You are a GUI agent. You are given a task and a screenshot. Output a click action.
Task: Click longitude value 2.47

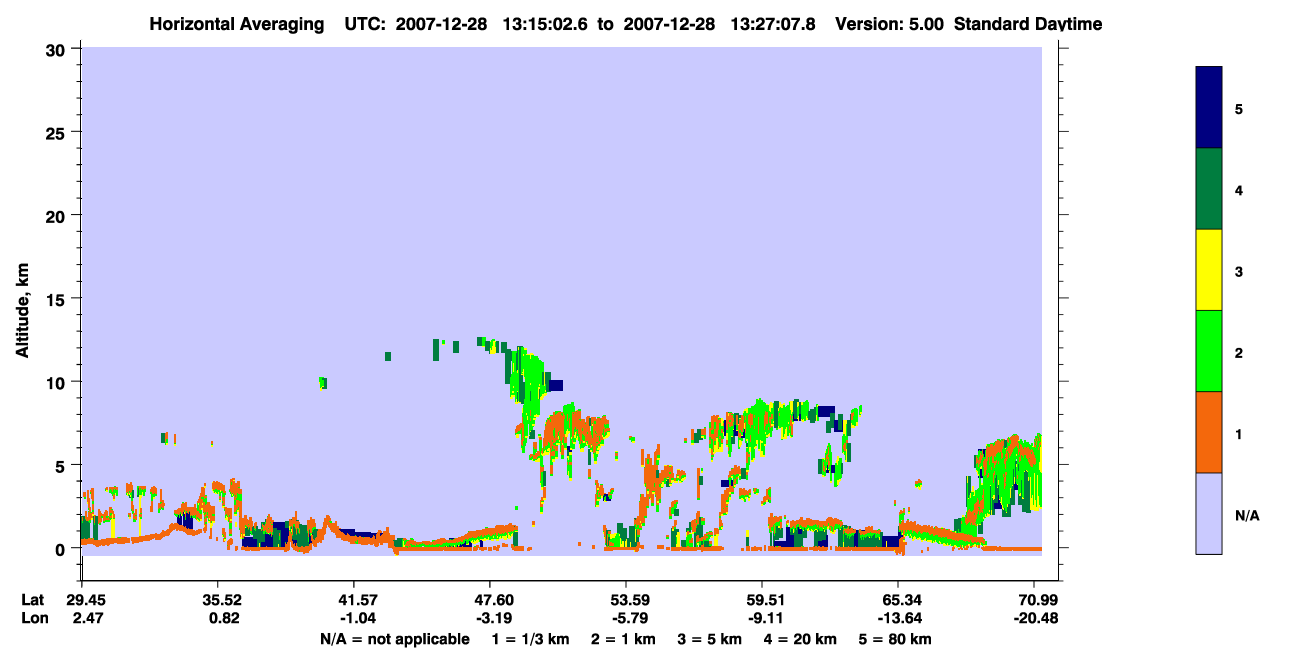[89, 619]
